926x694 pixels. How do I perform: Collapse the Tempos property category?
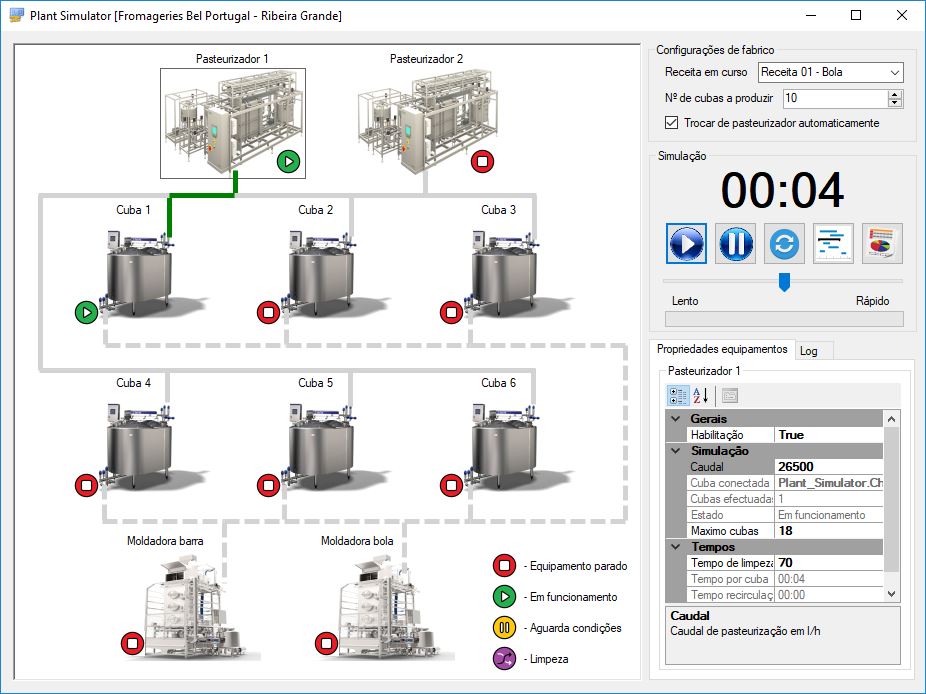(x=675, y=547)
